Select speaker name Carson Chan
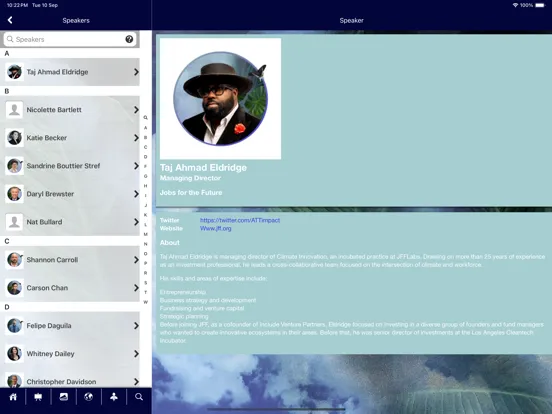552x414 pixels. pos(47,288)
